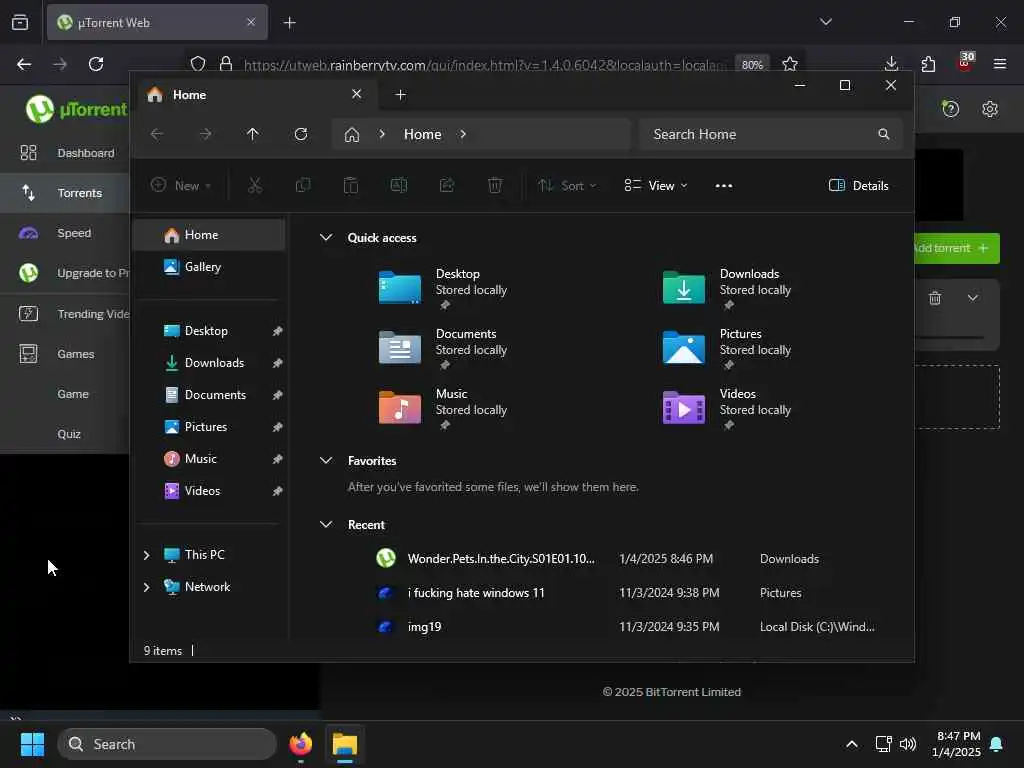Unpin Documents using its sidebar pin icon
Screen dimensions: 1024x768
coord(278,395)
